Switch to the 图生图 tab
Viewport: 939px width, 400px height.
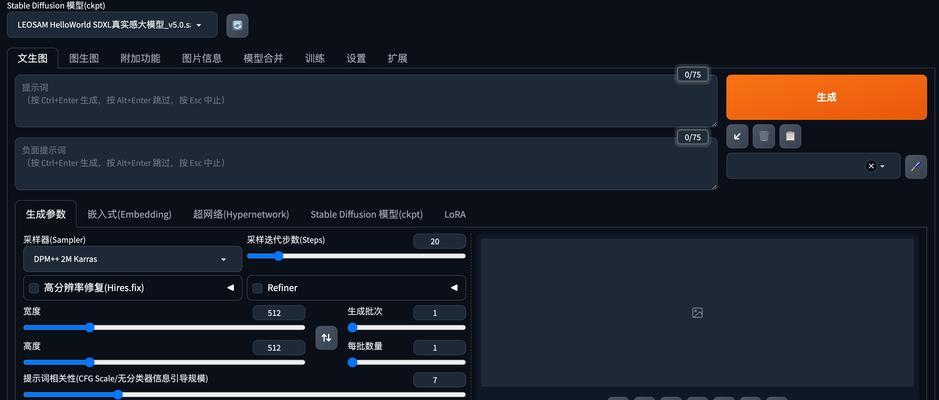84,58
